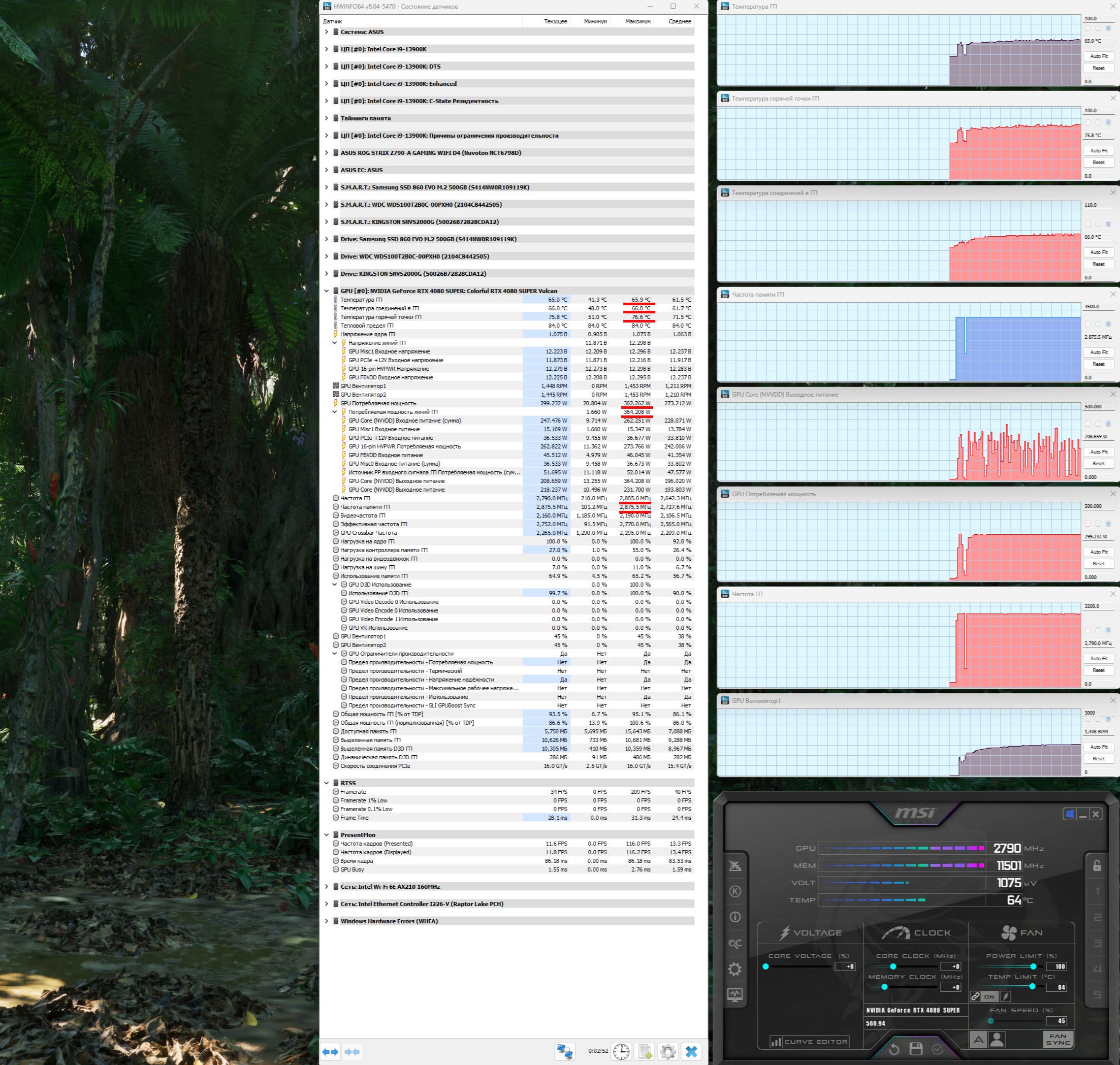Click the Максимум column header

pos(637,21)
